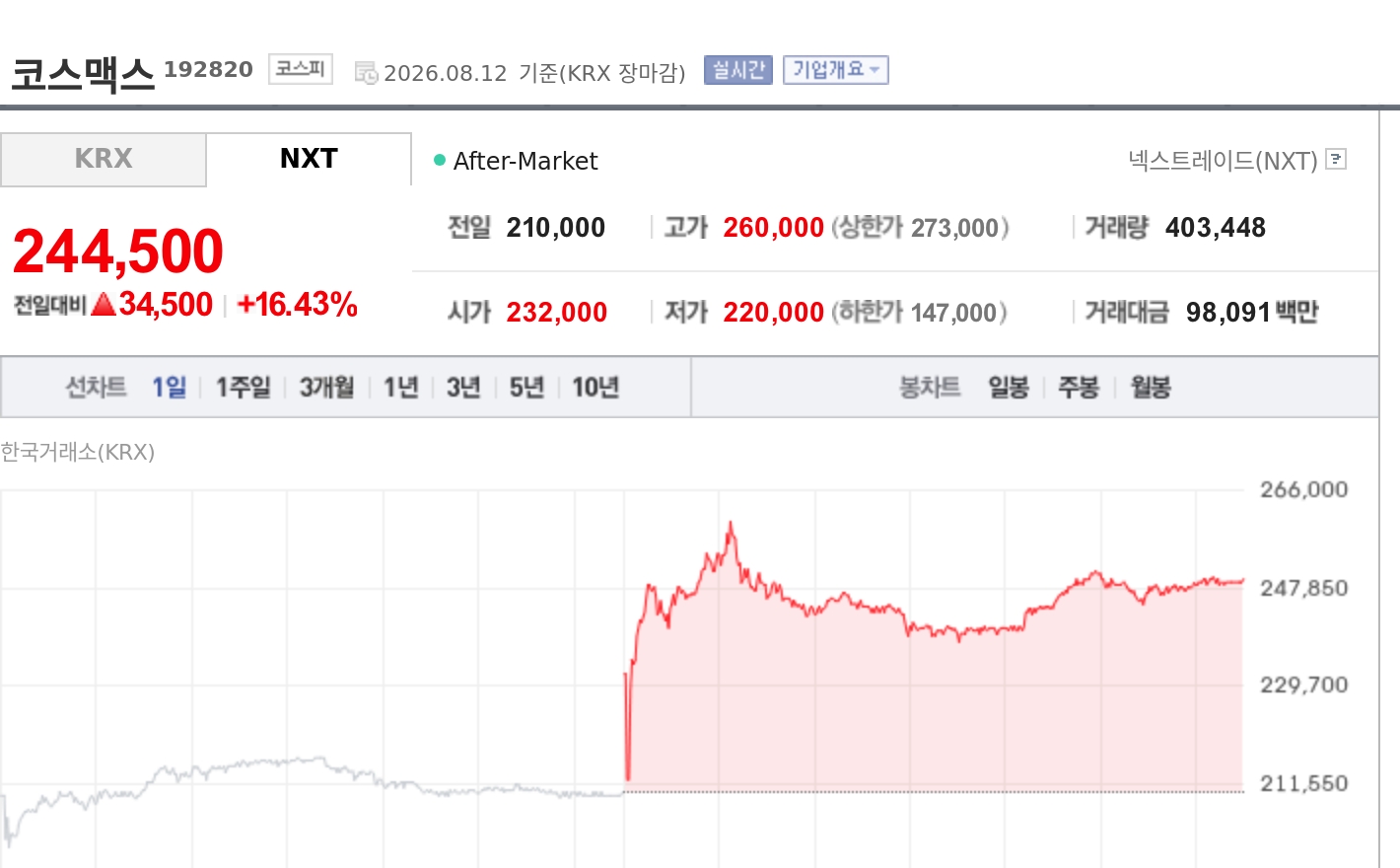Show the 10년 line chart

pos(595,387)
